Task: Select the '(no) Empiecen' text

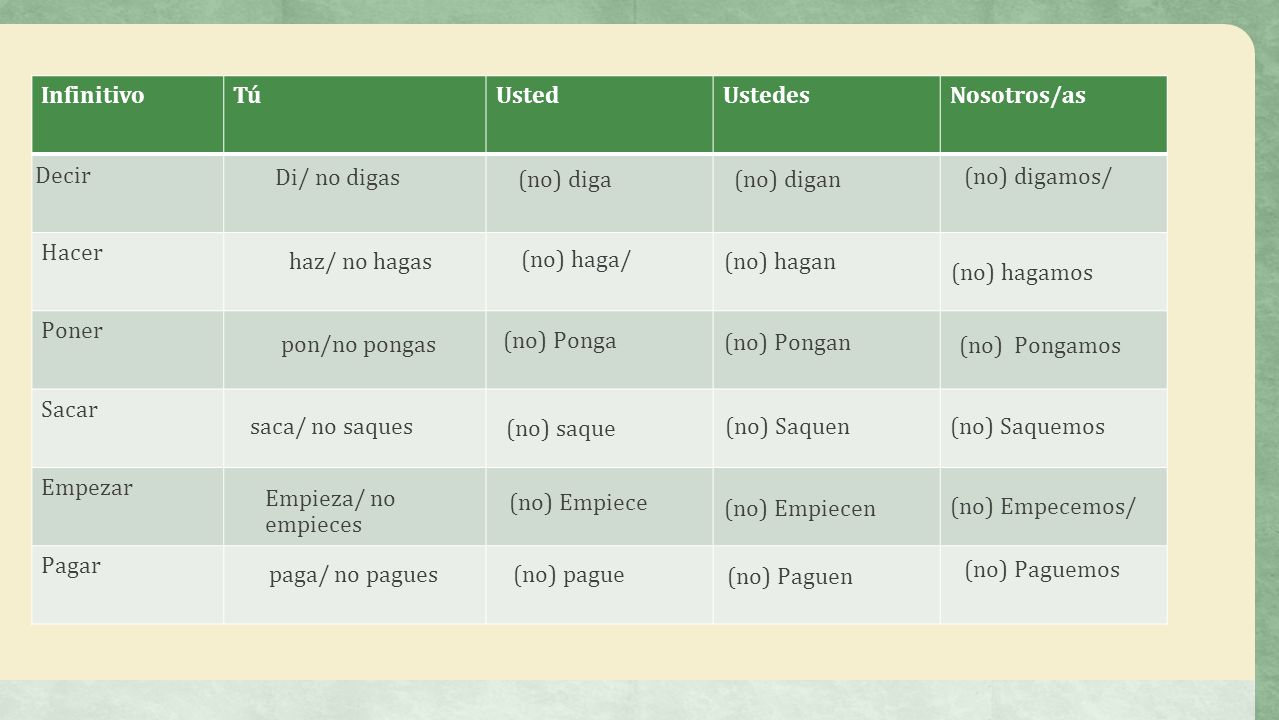Action: [800, 509]
